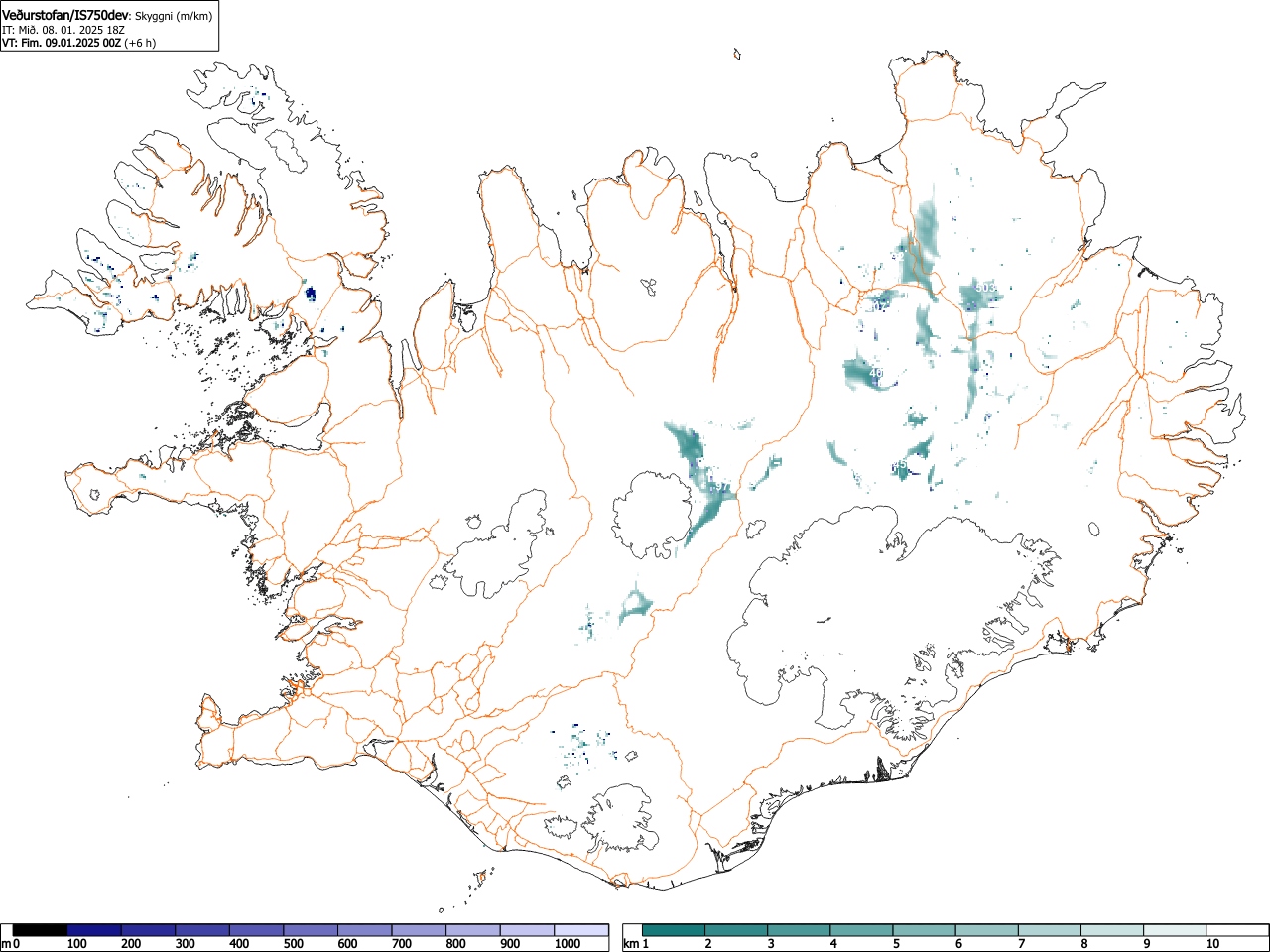1270x952 pixels.
Task: Click the '500' tick label in the metres legend
Action: click(x=293, y=944)
